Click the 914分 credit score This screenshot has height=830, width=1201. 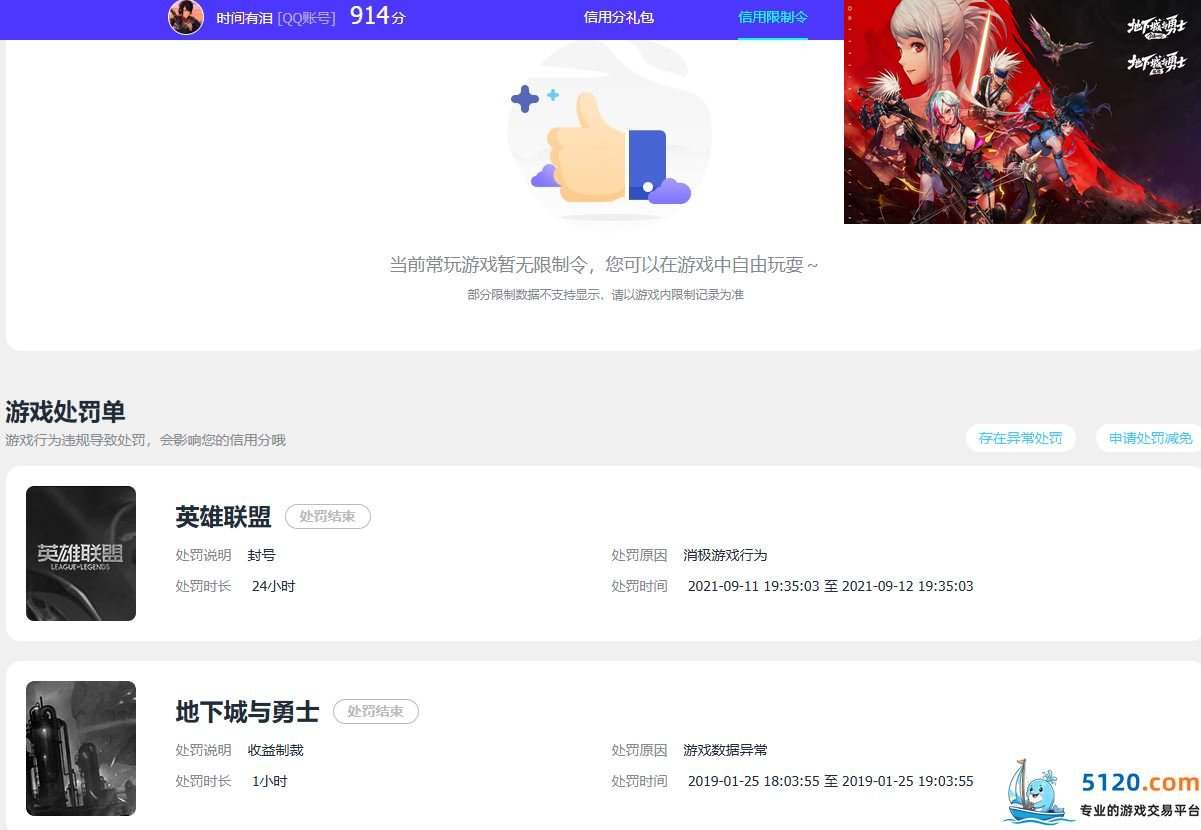377,16
